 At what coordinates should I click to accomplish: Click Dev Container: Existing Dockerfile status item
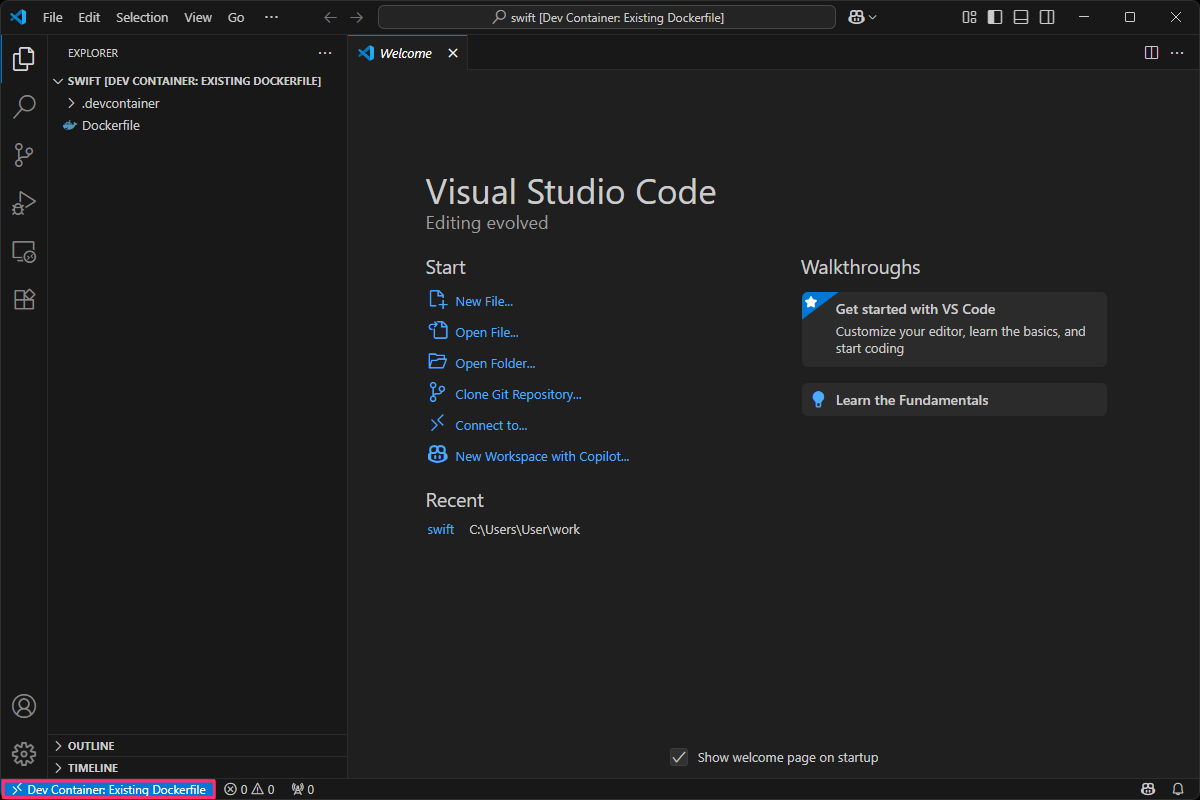coord(109,789)
